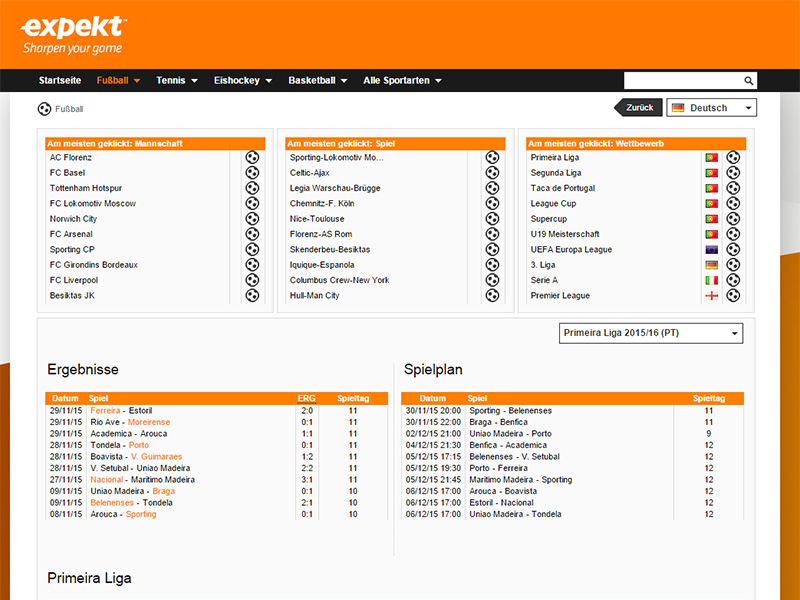This screenshot has width=800, height=600.
Task: Click soccer ball icon next to AC Florenz
Action: (252, 157)
